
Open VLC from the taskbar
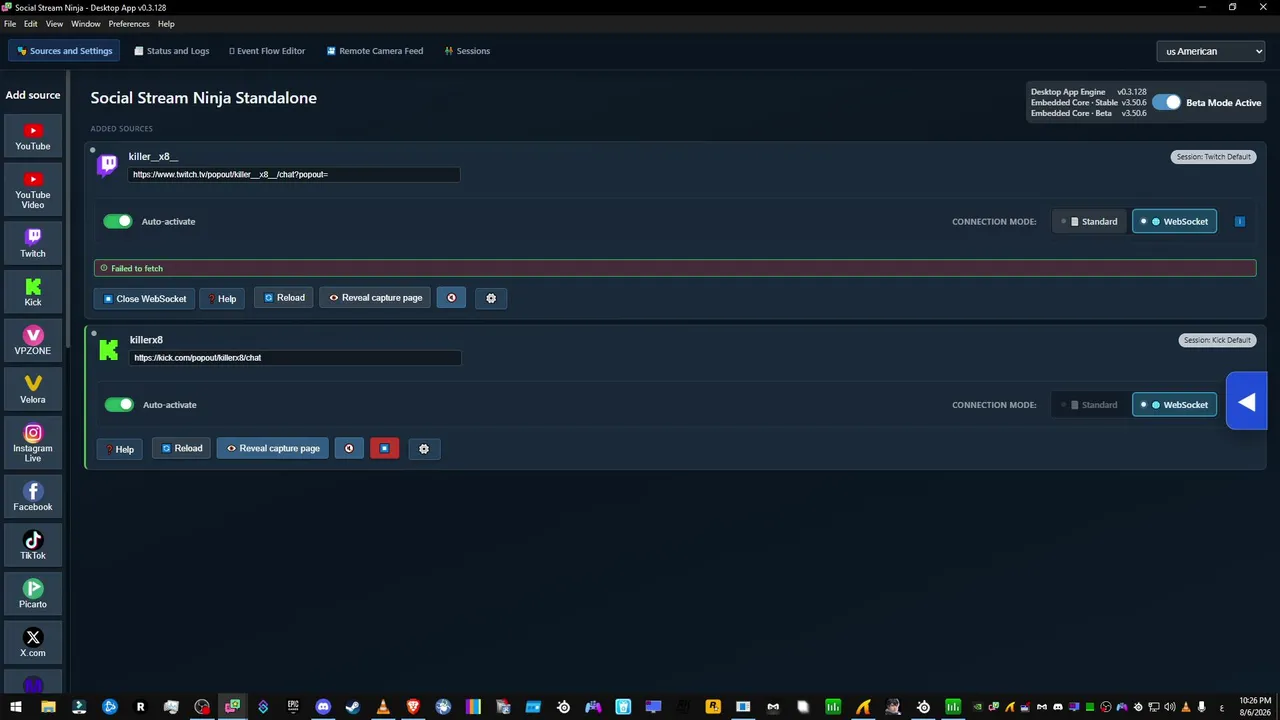point(383,707)
